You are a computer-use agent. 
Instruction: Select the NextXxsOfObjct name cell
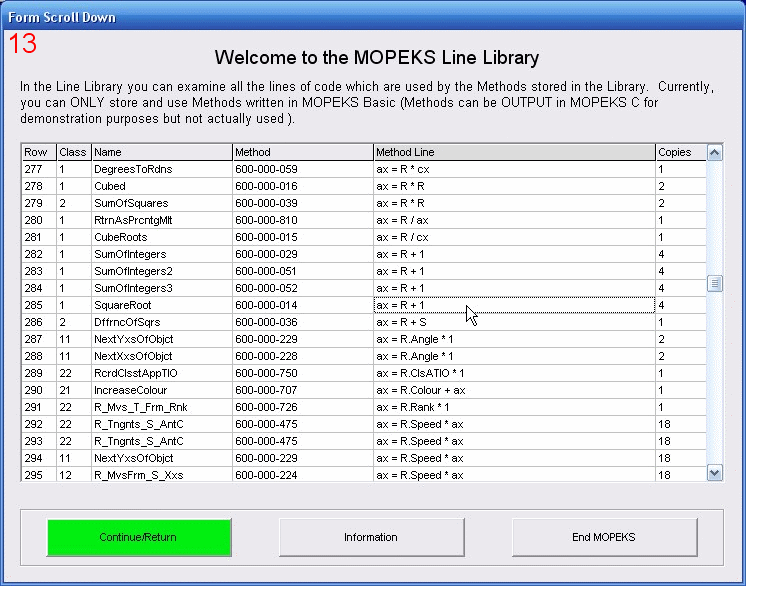point(162,356)
